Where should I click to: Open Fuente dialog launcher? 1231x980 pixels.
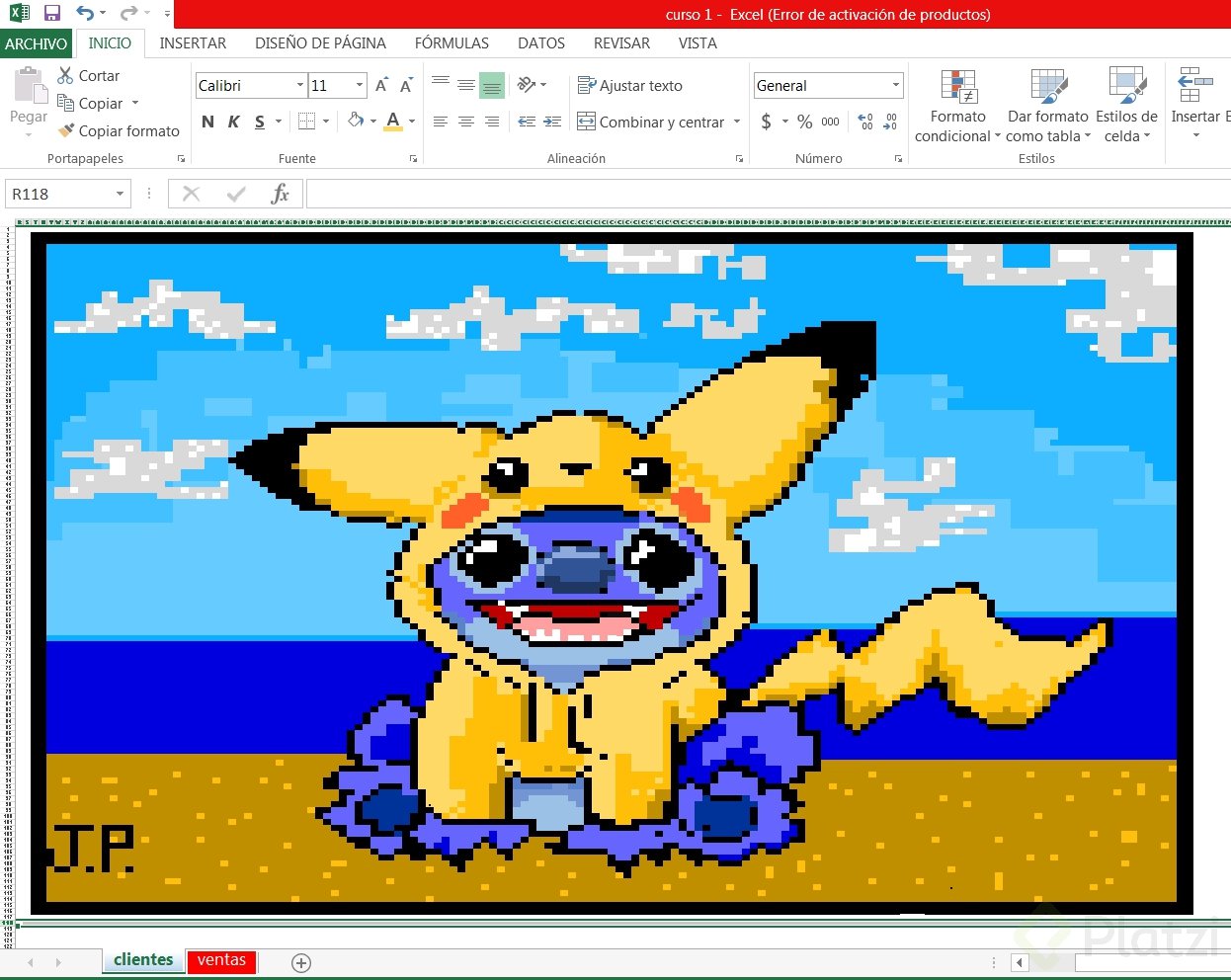pyautogui.click(x=413, y=158)
